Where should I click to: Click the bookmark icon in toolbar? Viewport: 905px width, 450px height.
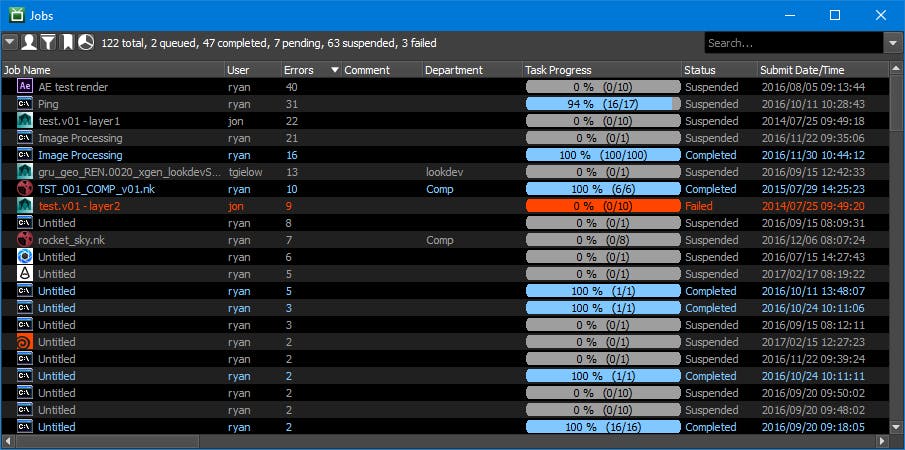pyautogui.click(x=68, y=42)
